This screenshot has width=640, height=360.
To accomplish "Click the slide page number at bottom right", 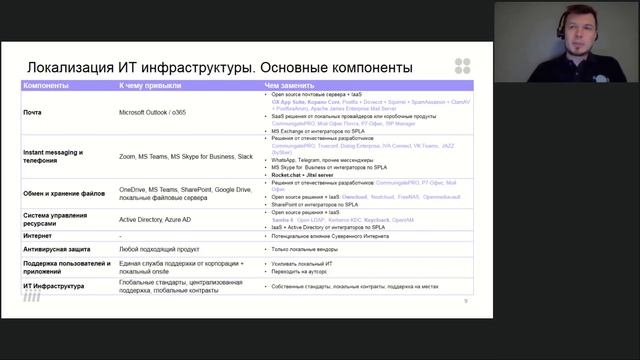I will (x=466, y=301).
